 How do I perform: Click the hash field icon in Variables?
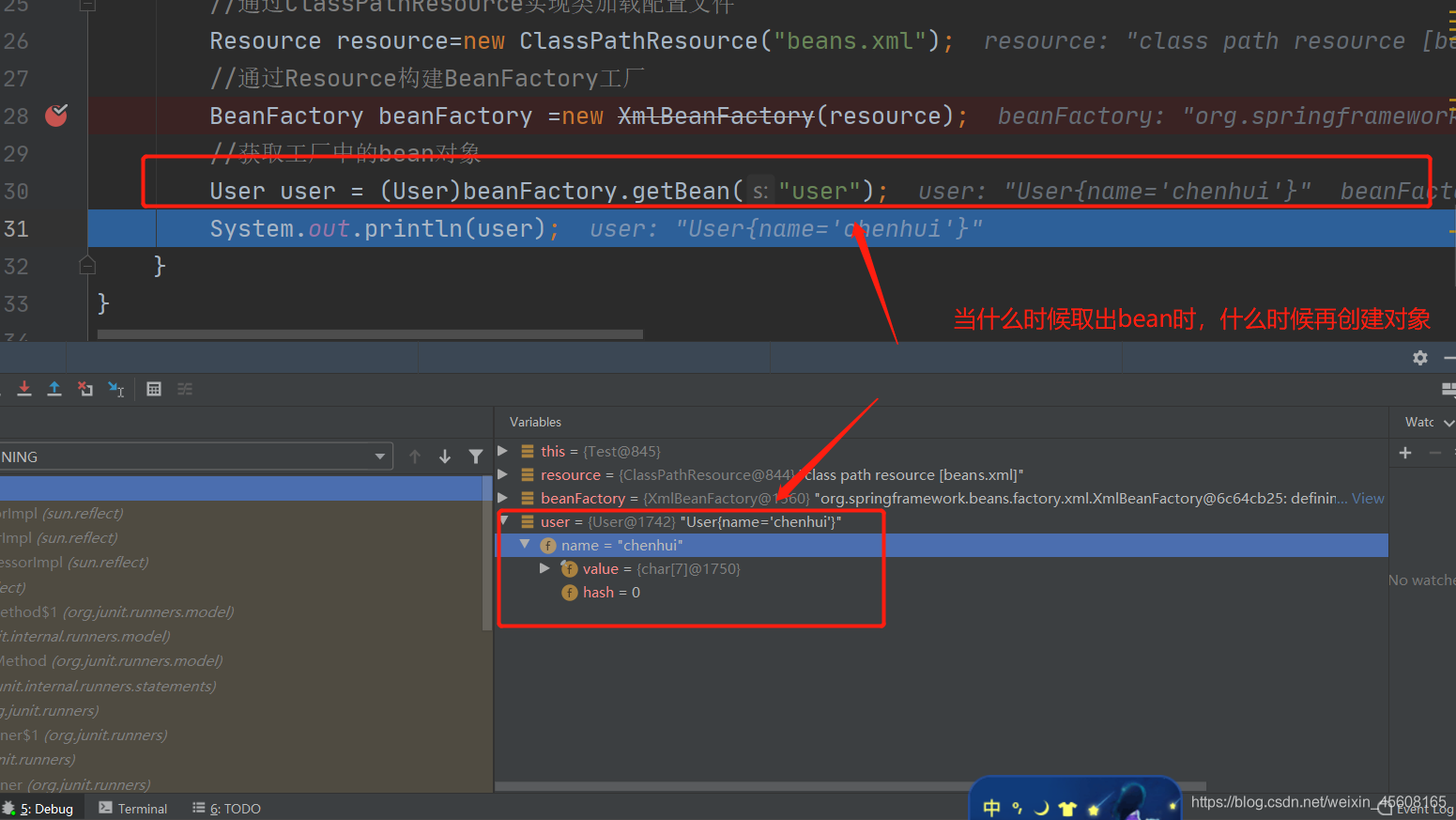(x=569, y=593)
